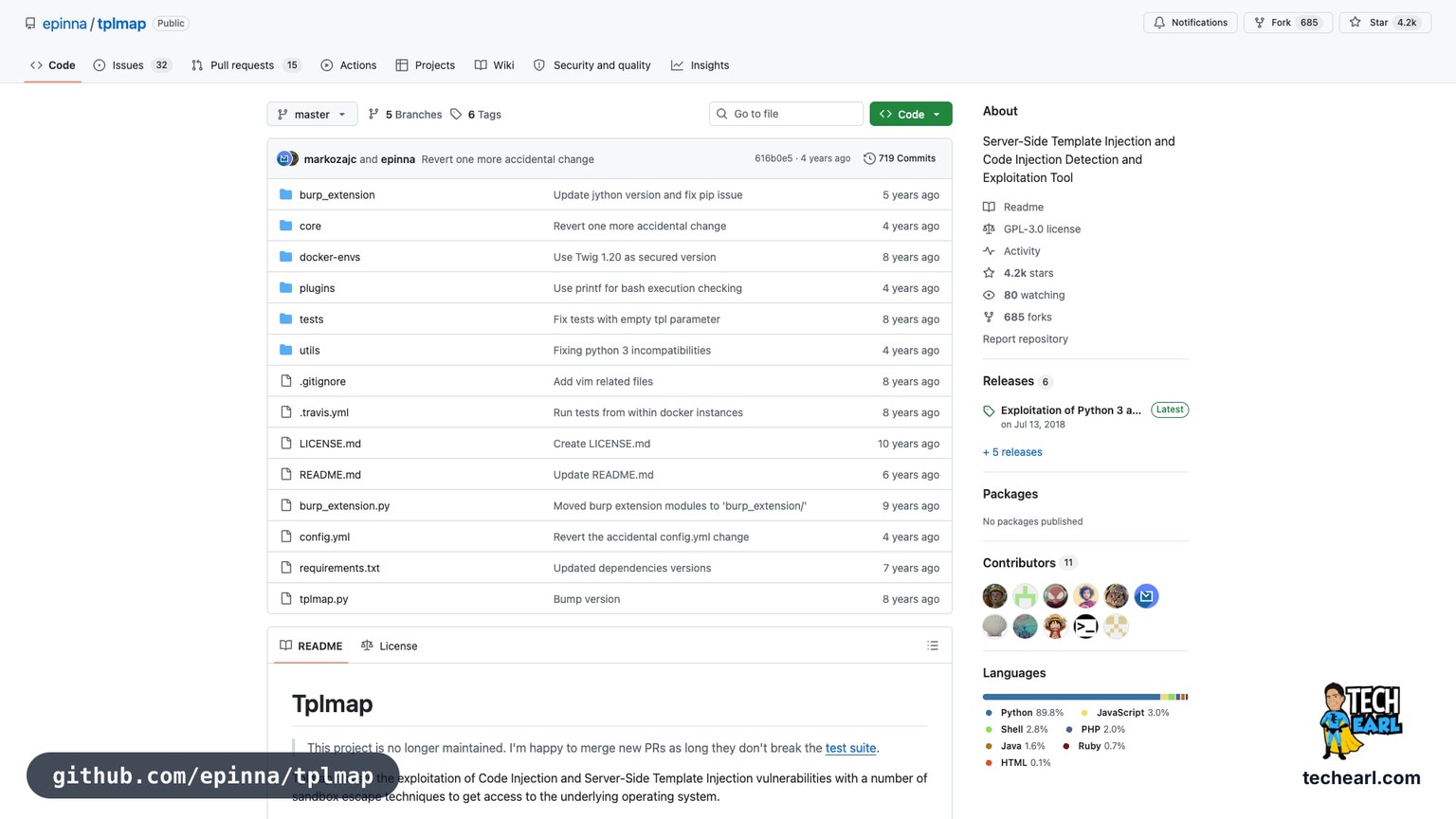The width and height of the screenshot is (1456, 819).
Task: Open the burp_extension.py file
Action: click(344, 506)
